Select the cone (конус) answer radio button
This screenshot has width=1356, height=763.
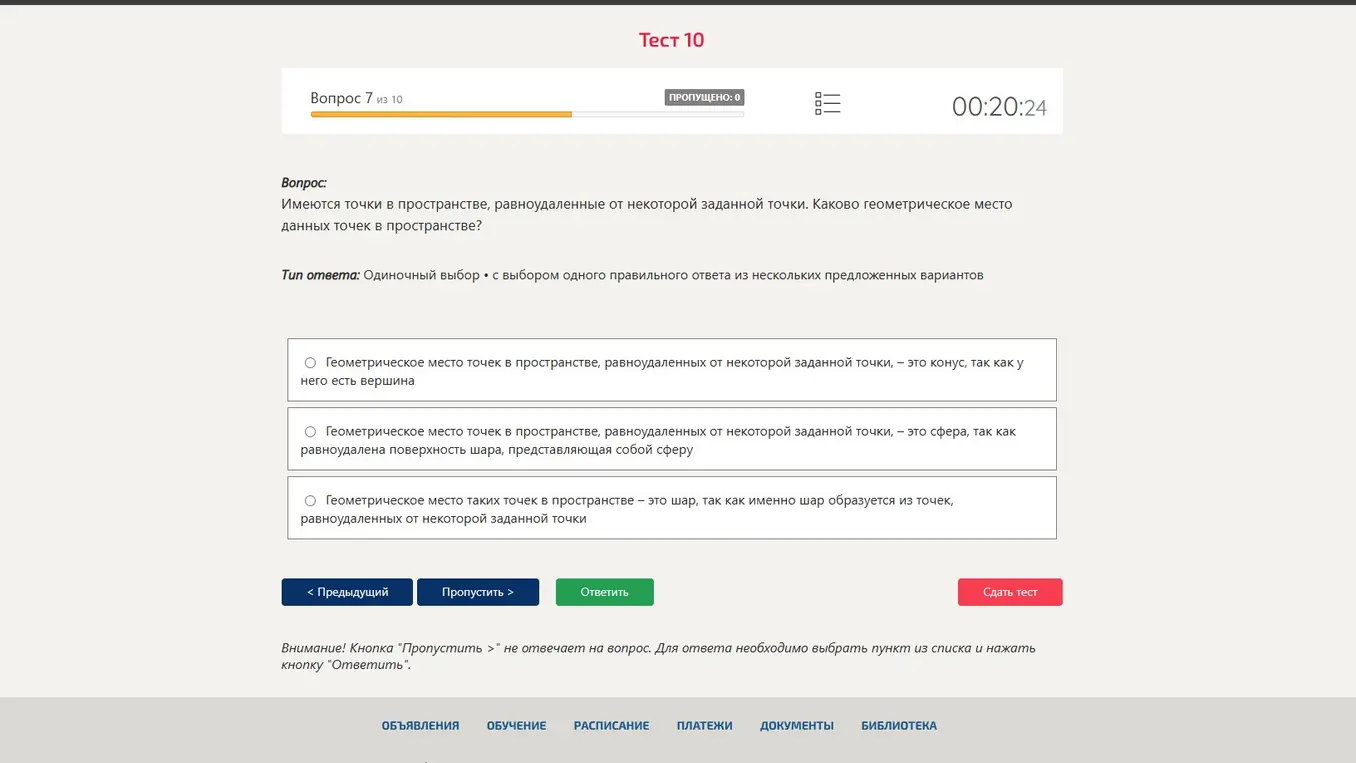pyautogui.click(x=310, y=363)
